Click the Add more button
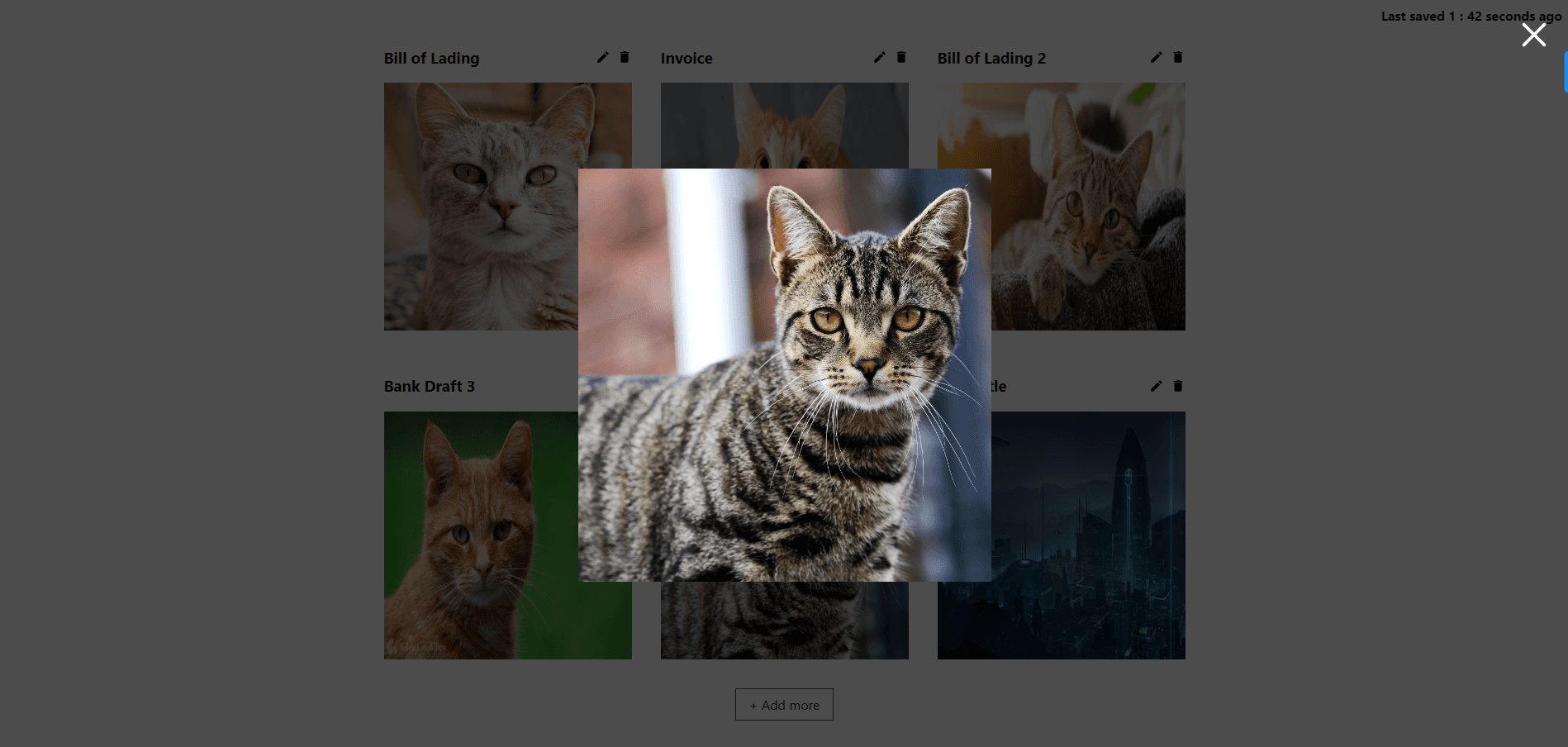The image size is (1568, 747). 784,705
